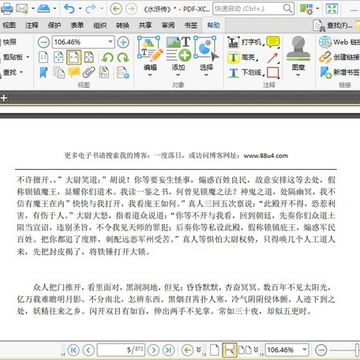The width and height of the screenshot is (360, 360).
Task: Go to previous view with green back arrow
Action: (x=116, y=9)
